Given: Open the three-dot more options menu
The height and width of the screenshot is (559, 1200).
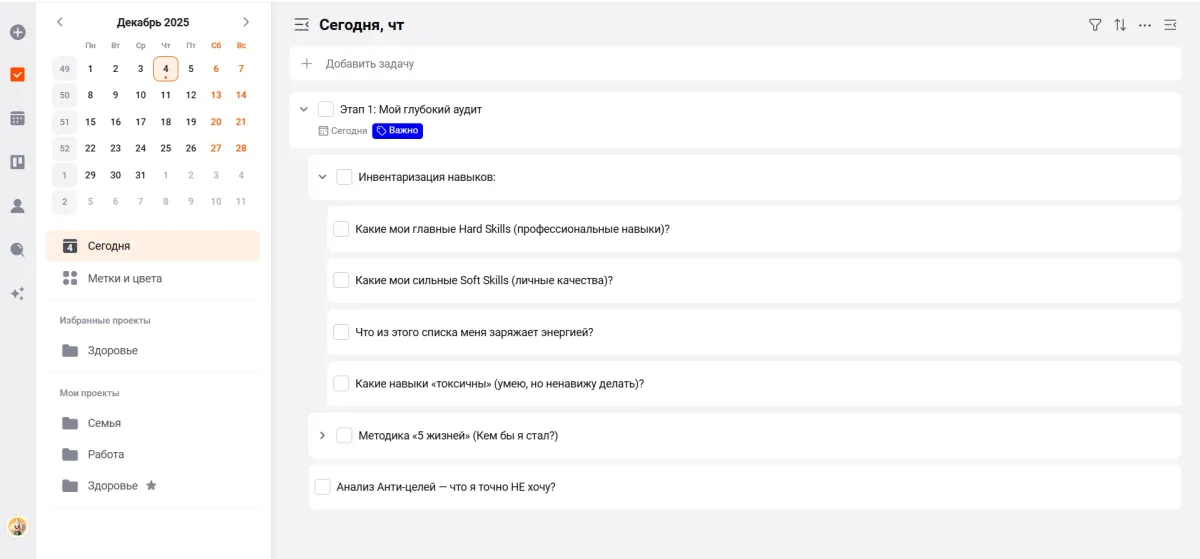Looking at the screenshot, I should point(1145,25).
